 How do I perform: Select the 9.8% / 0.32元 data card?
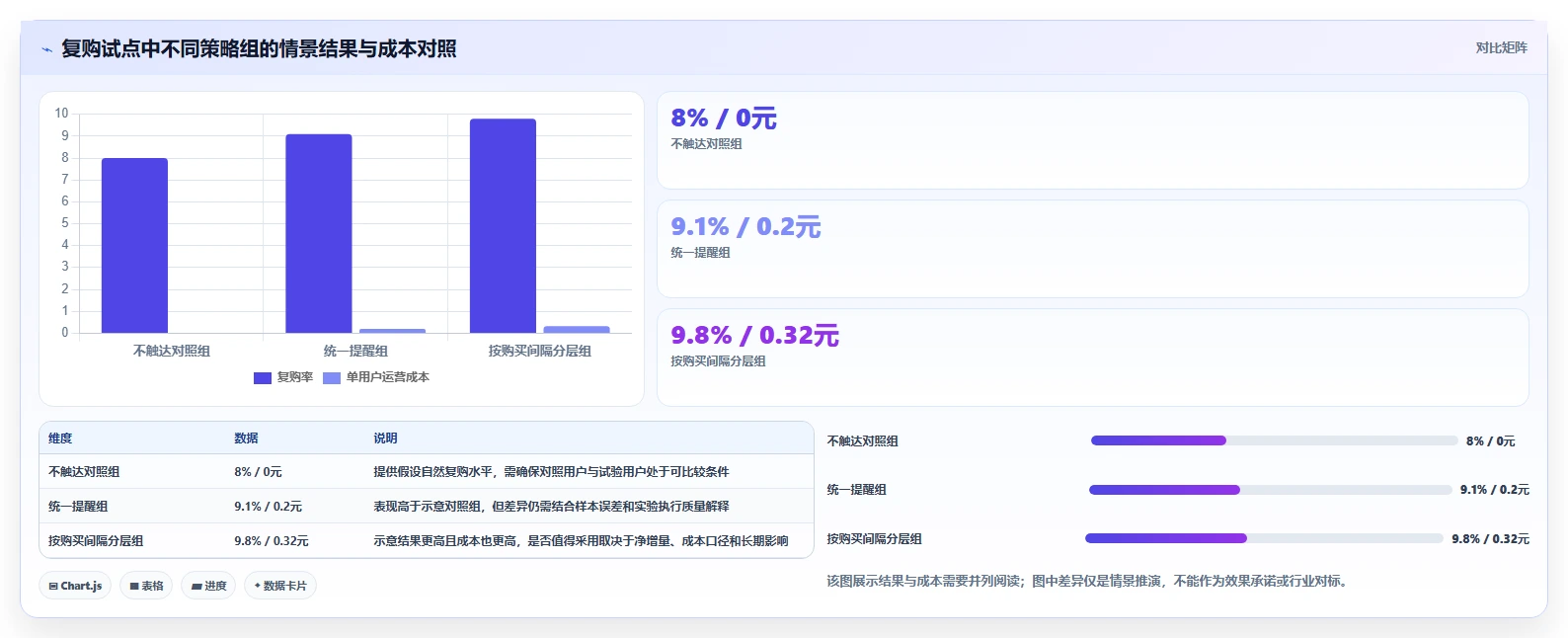pos(1093,358)
